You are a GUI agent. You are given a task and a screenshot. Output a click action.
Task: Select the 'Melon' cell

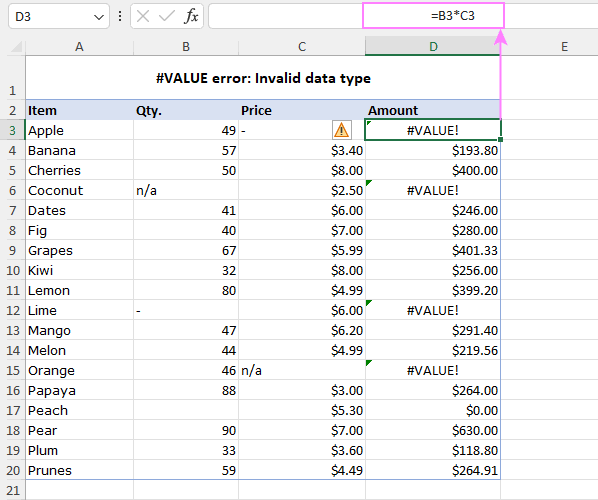[x=79, y=350]
